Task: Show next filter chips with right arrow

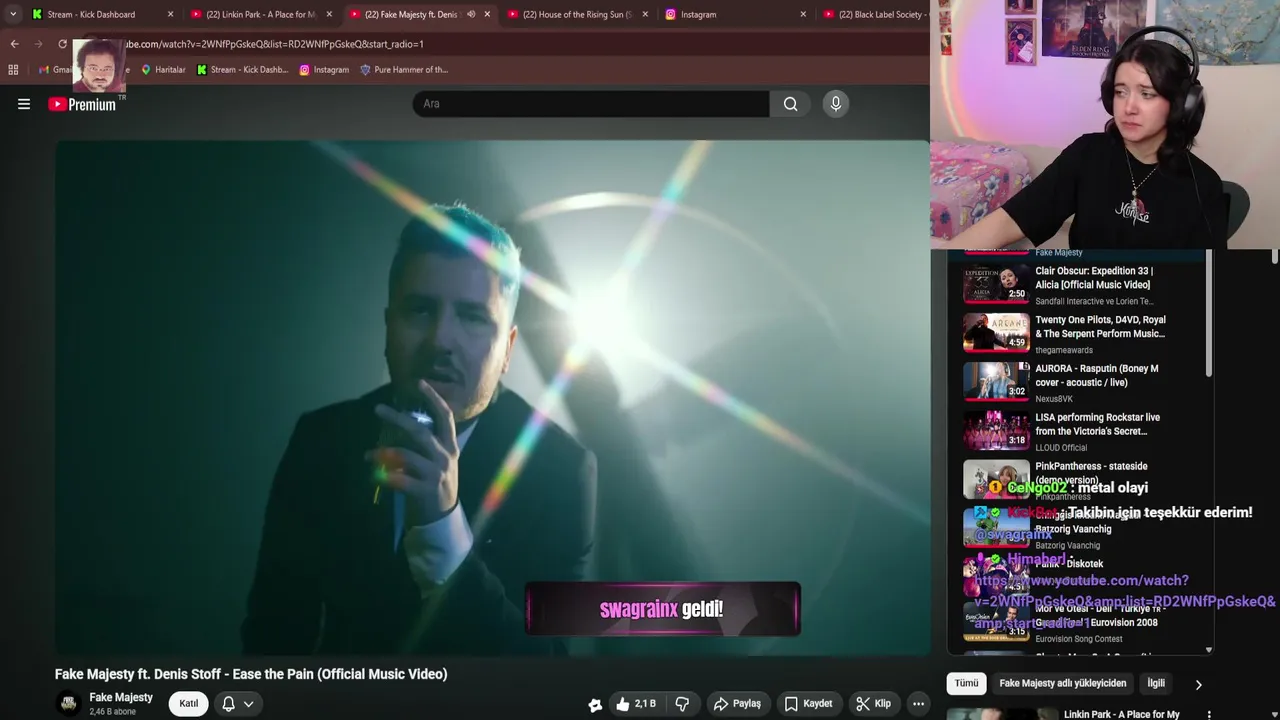Action: point(1198,684)
